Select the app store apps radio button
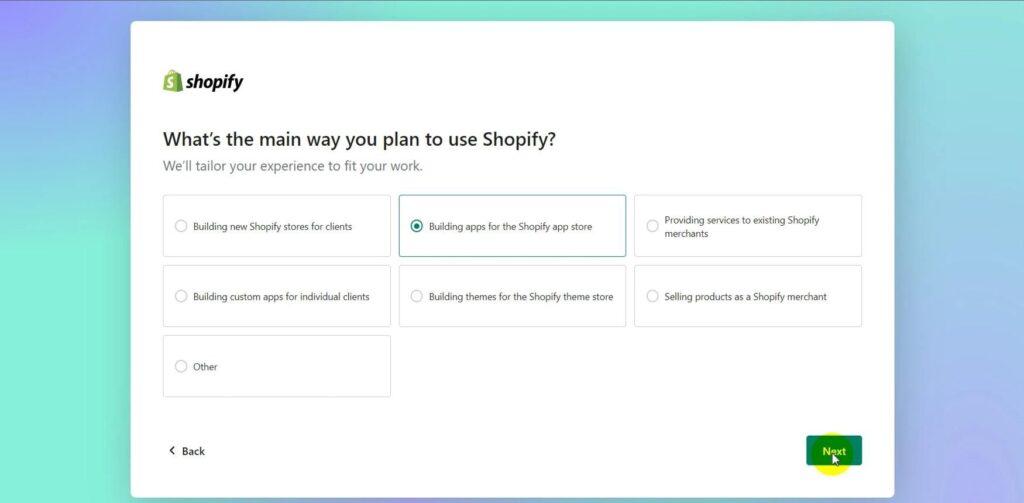This screenshot has width=1024, height=503. point(417,226)
